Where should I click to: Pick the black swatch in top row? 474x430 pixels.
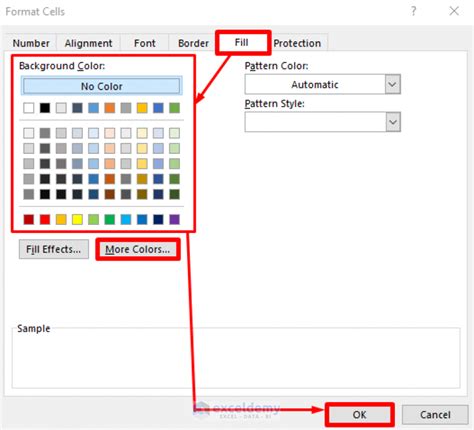pyautogui.click(x=45, y=108)
